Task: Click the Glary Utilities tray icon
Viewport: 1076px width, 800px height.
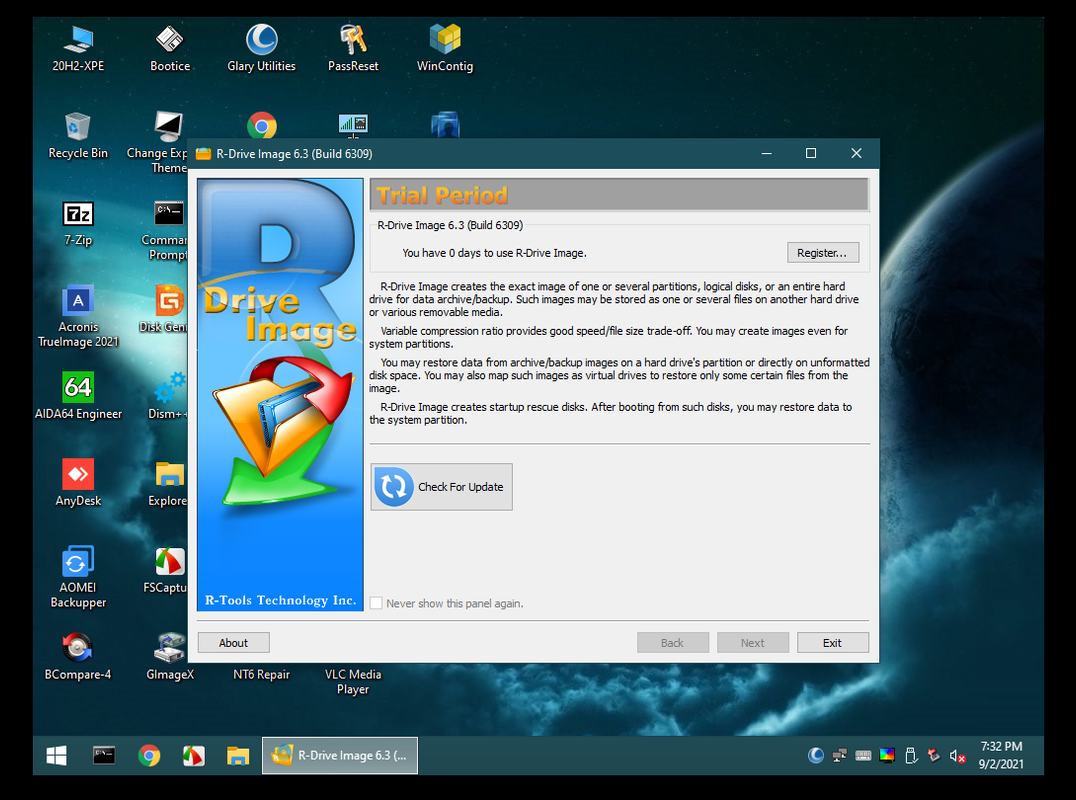Action: [x=815, y=755]
